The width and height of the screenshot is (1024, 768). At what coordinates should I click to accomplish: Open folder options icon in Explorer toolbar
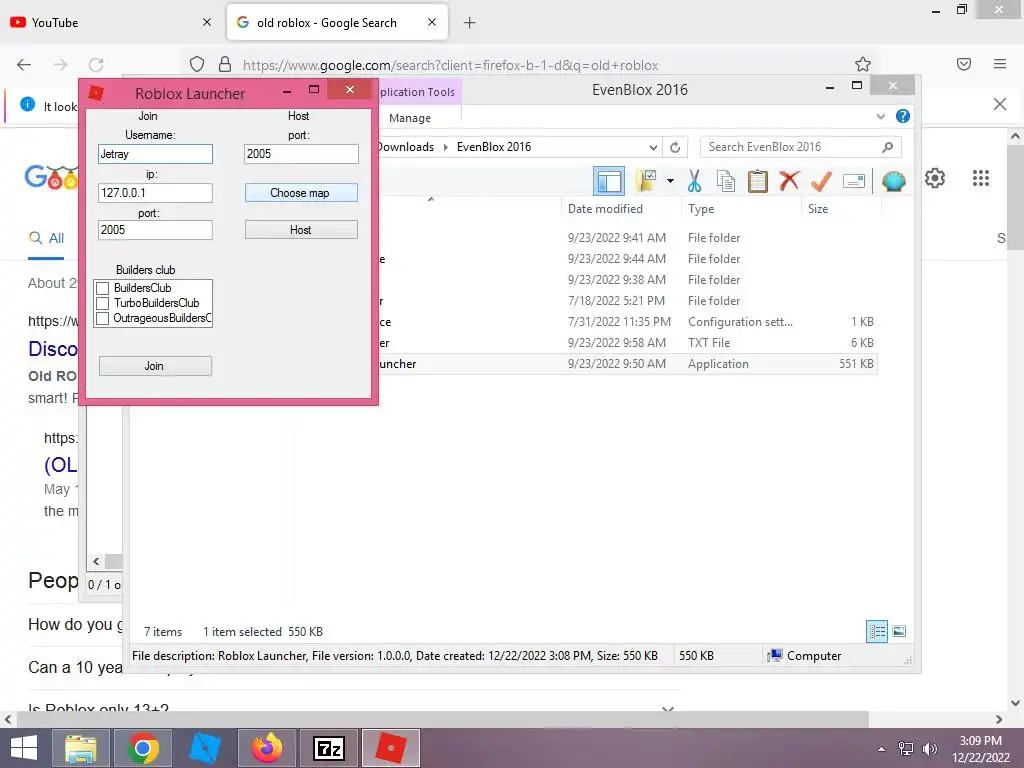pos(647,181)
